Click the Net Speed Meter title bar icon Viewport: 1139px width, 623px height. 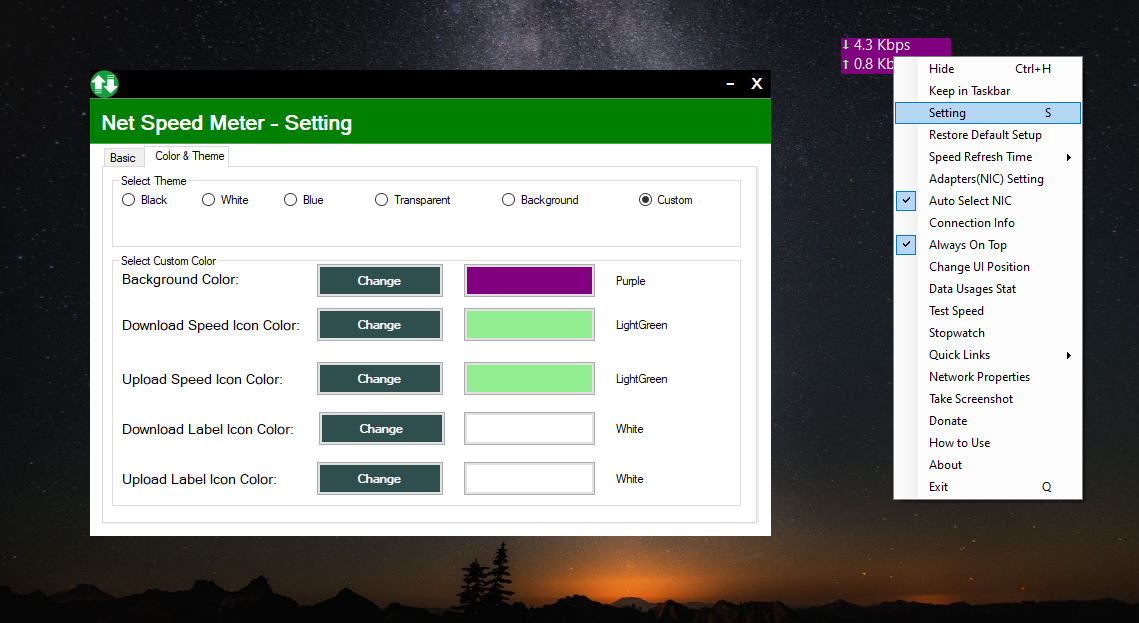104,84
